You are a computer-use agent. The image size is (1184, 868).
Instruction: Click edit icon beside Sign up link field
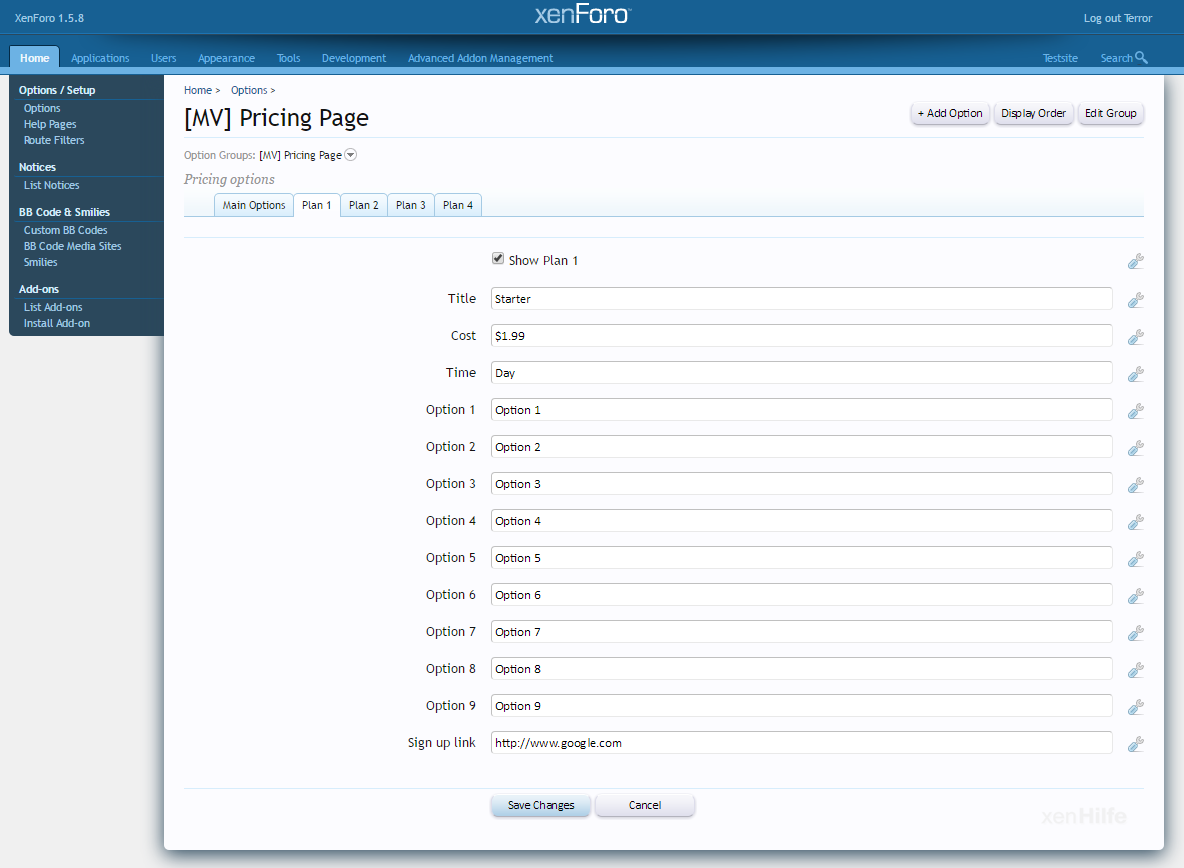coord(1135,744)
